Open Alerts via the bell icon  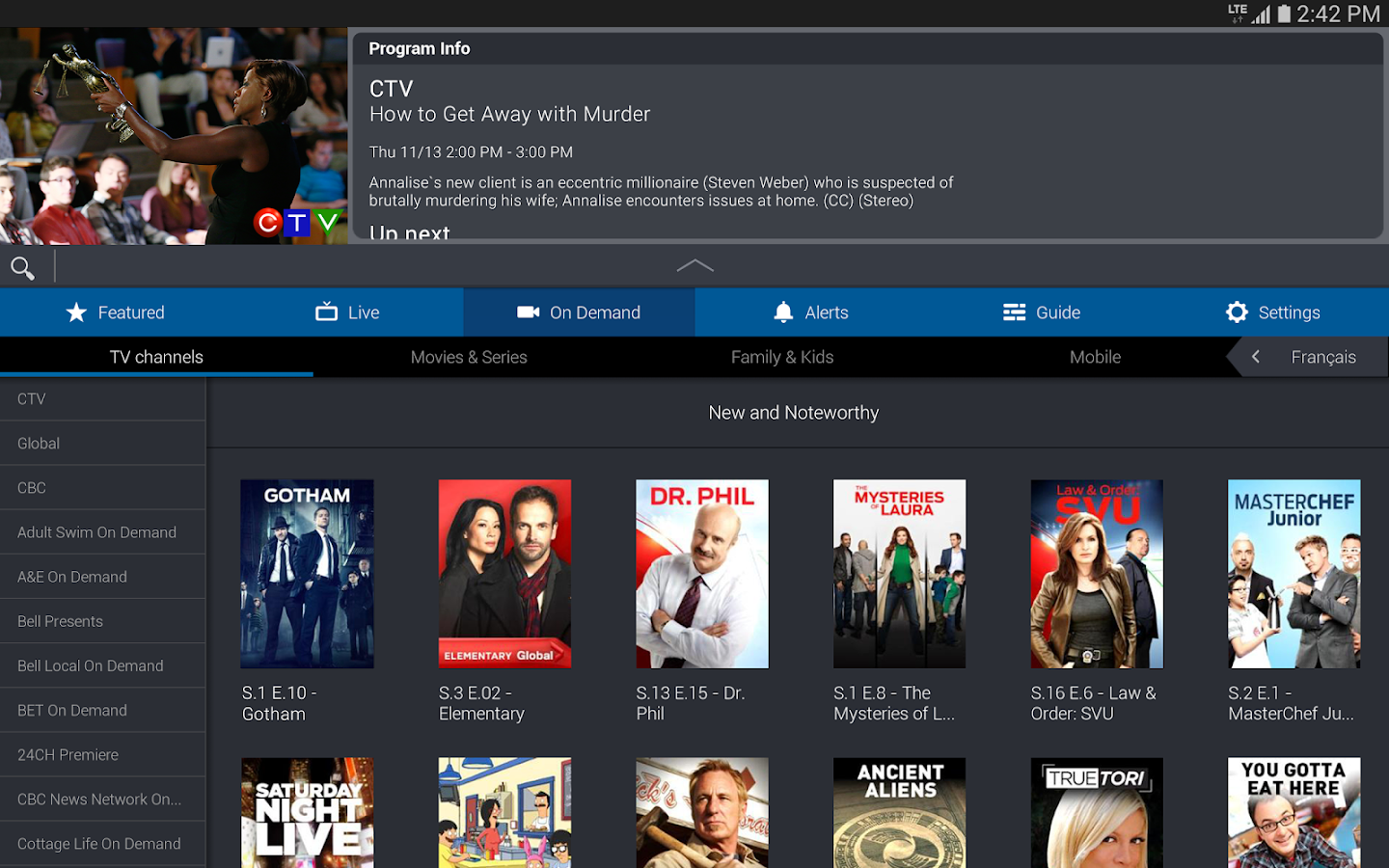[x=783, y=312]
